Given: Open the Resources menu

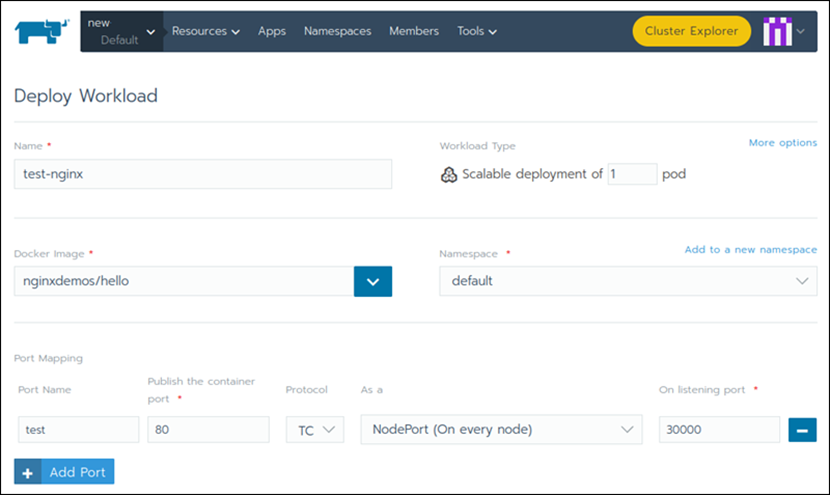Looking at the screenshot, I should [x=205, y=31].
